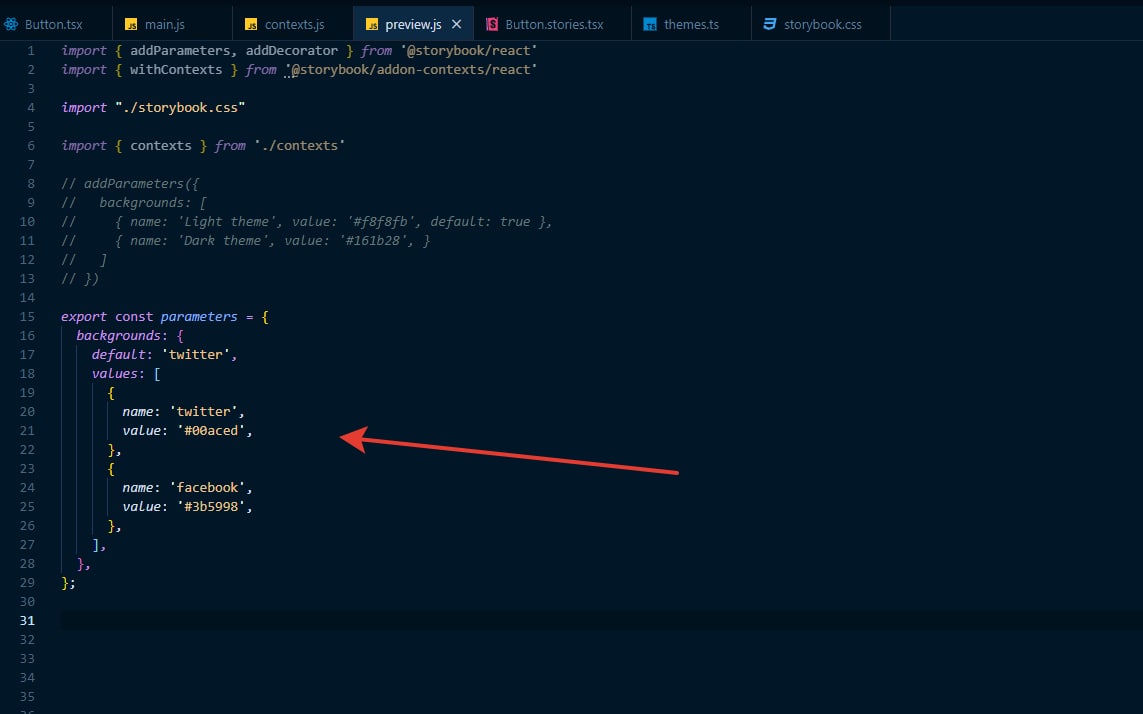Close the preview.js tab
Viewport: 1143px width, 714px height.
[x=456, y=24]
